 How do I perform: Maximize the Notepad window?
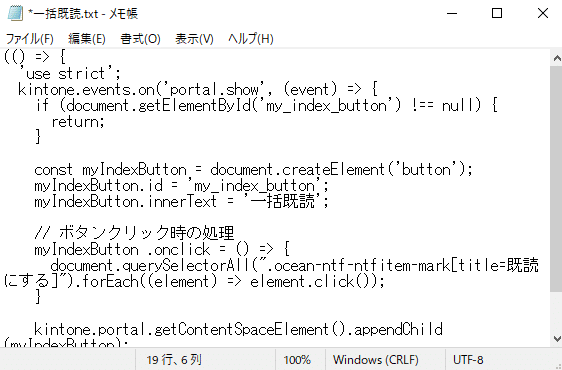[497, 14]
